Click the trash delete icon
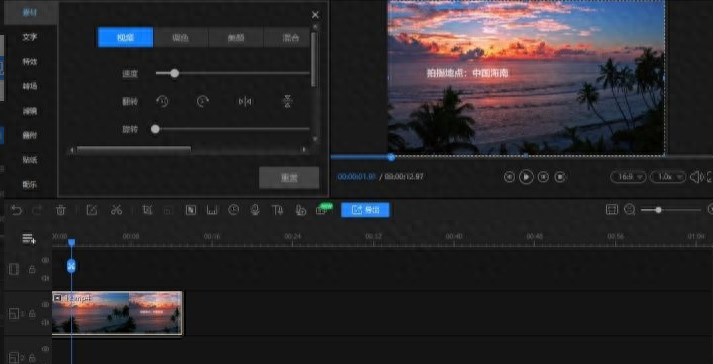This screenshot has height=364, width=713. pos(60,210)
